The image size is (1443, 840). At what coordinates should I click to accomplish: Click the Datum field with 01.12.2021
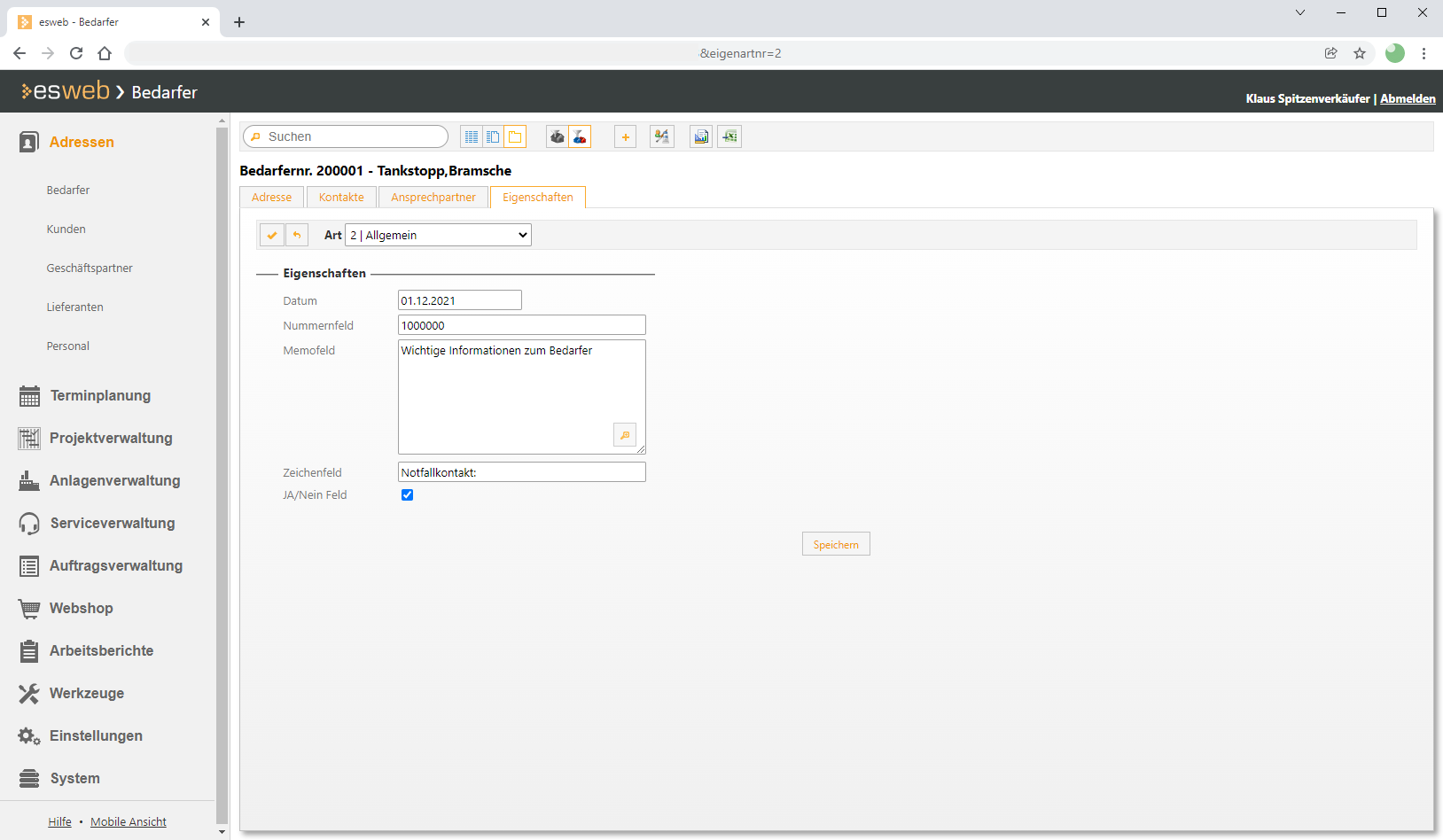[460, 300]
